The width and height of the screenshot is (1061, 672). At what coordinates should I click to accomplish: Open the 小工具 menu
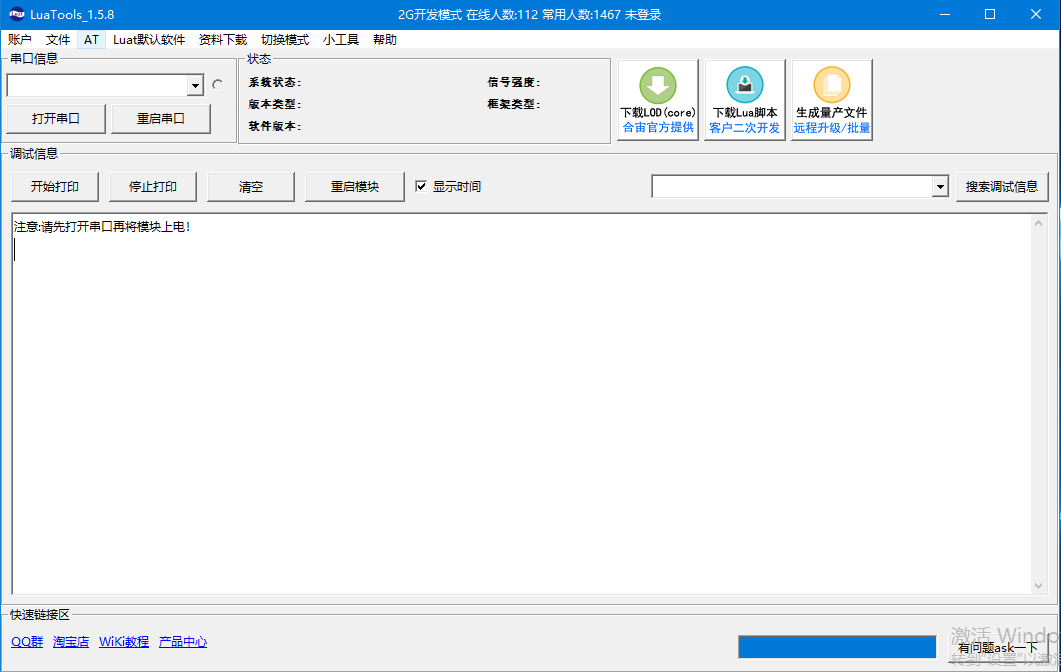[341, 40]
